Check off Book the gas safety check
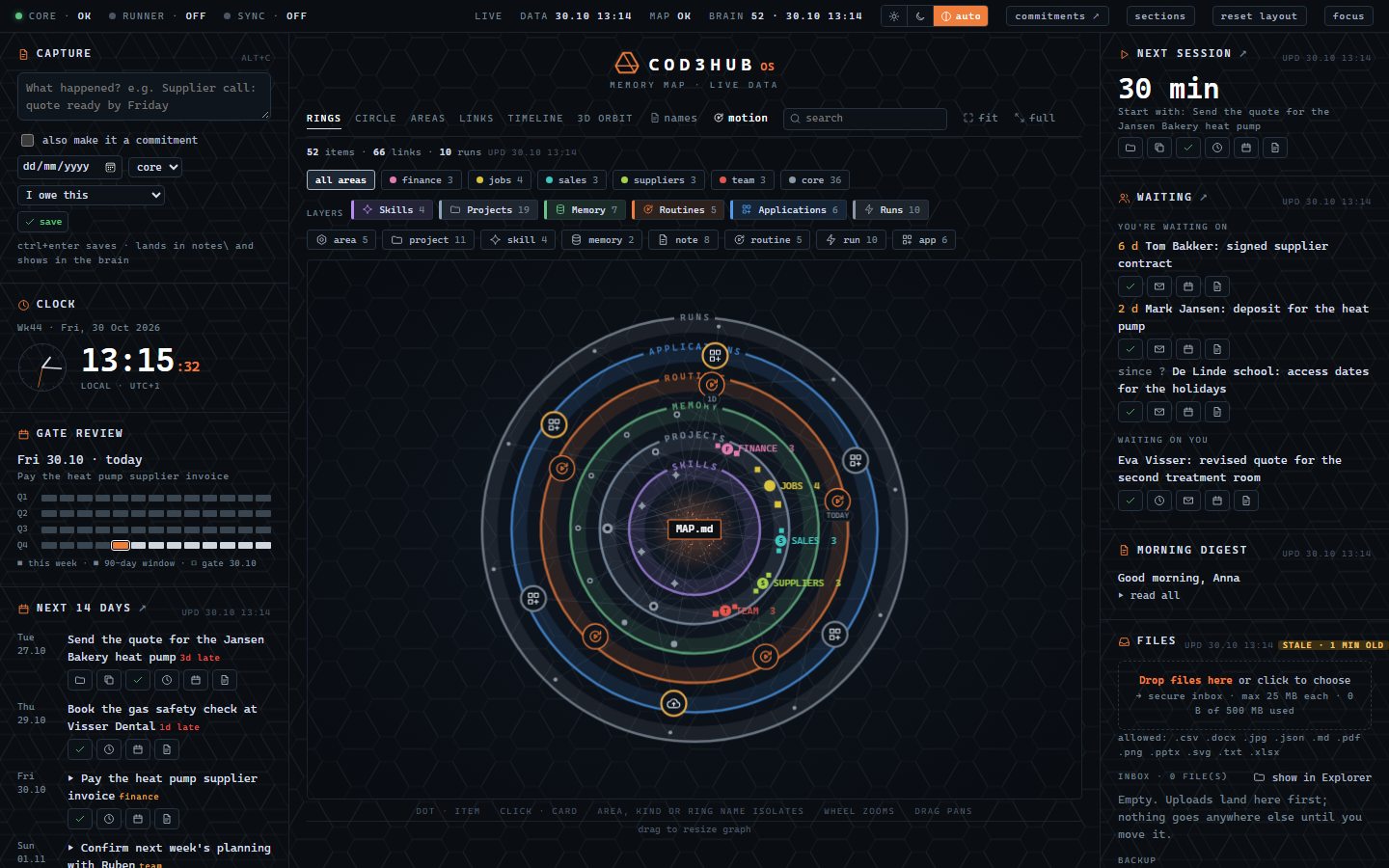 click(80, 749)
